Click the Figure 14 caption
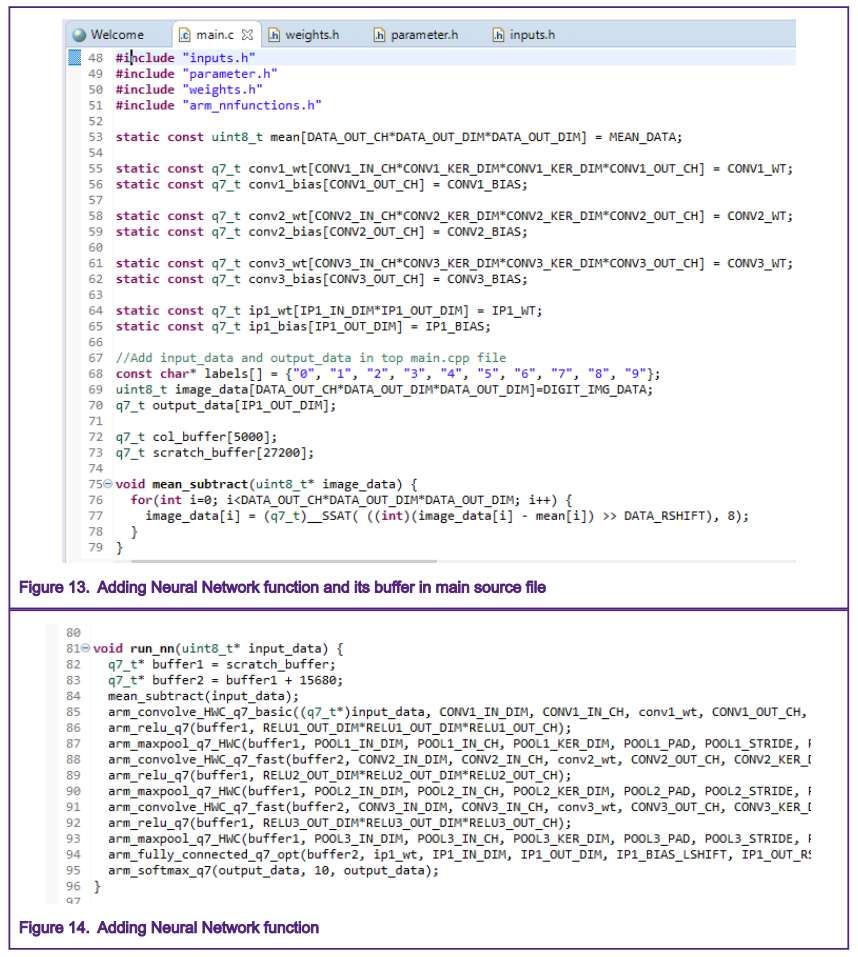The height and width of the screenshot is (957, 858). point(169,928)
